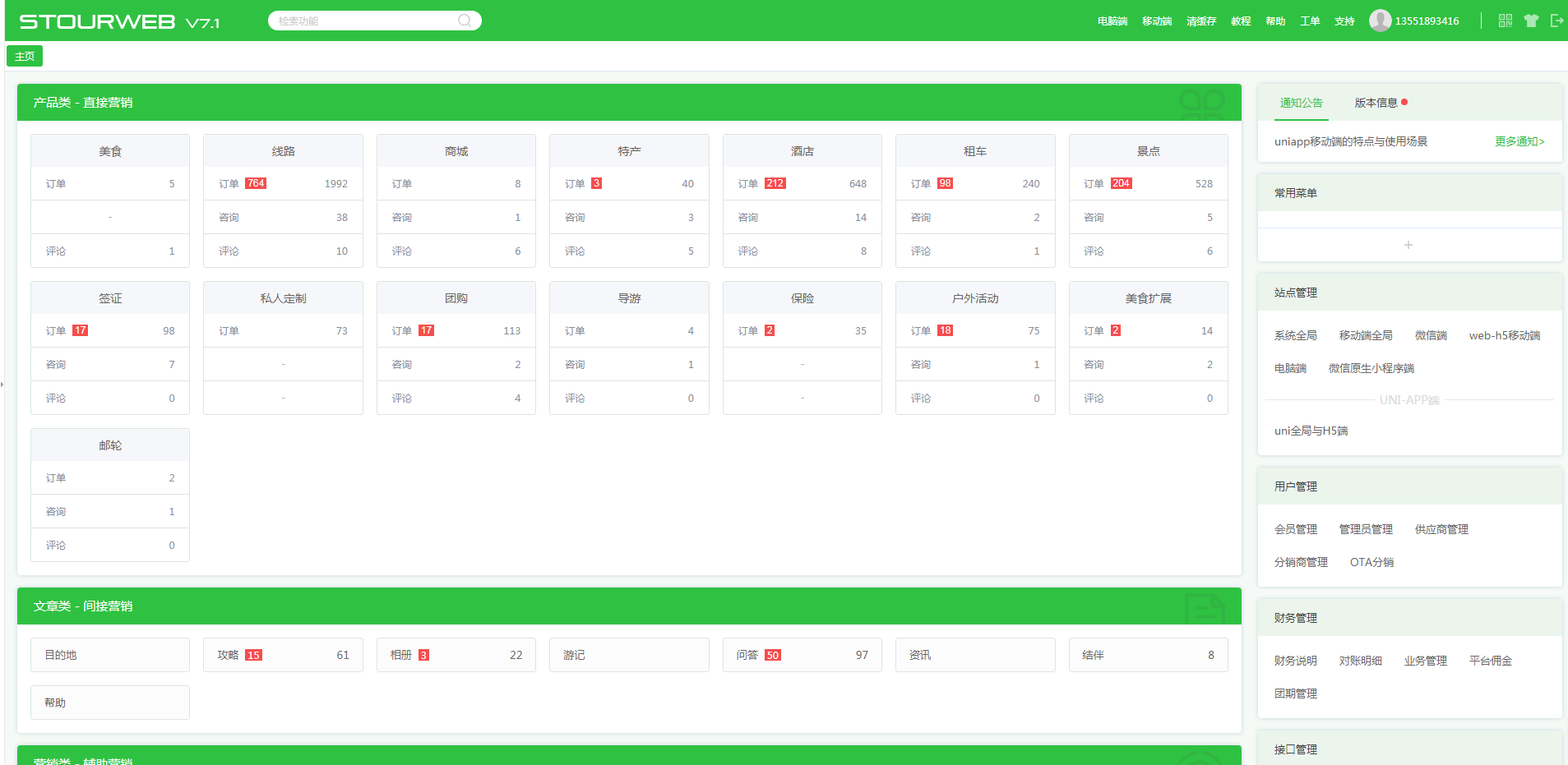1568x765 pixels.
Task: Click the user avatar picture
Action: coord(1380,21)
